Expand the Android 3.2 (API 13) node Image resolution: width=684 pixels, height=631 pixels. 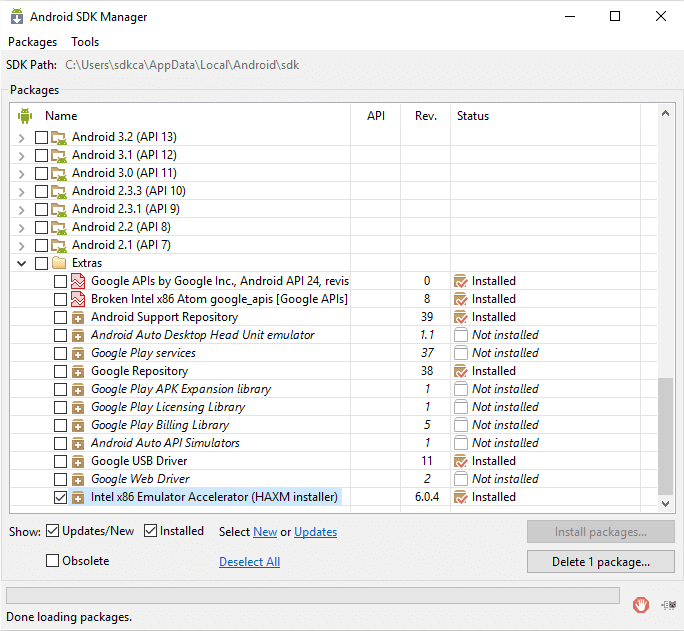coord(21,138)
